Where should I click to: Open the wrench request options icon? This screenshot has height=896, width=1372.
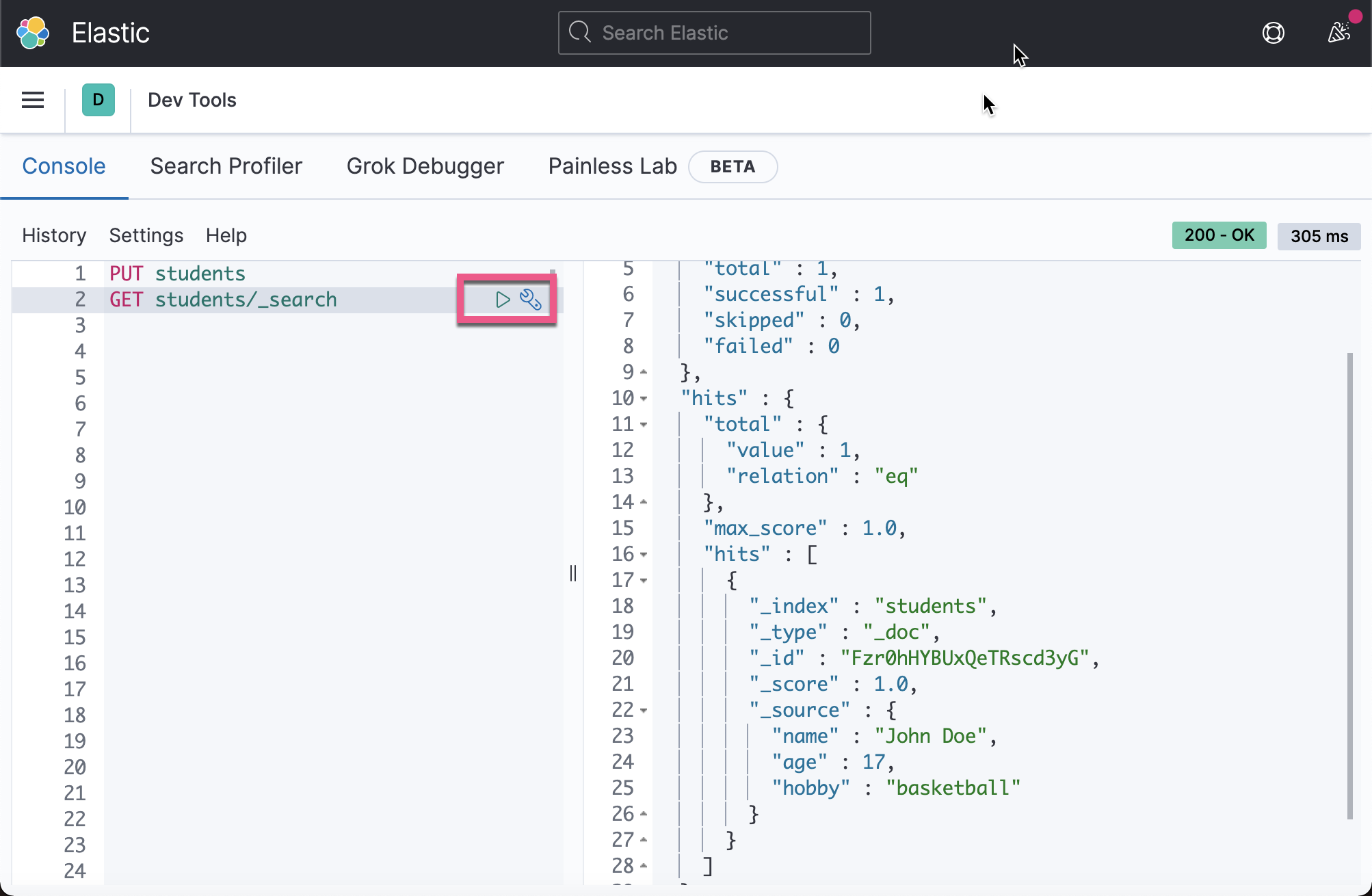coord(531,300)
